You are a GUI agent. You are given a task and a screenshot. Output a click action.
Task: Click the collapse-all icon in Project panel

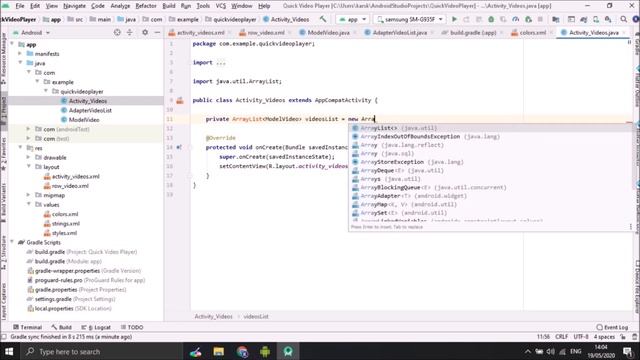pyautogui.click(x=129, y=32)
